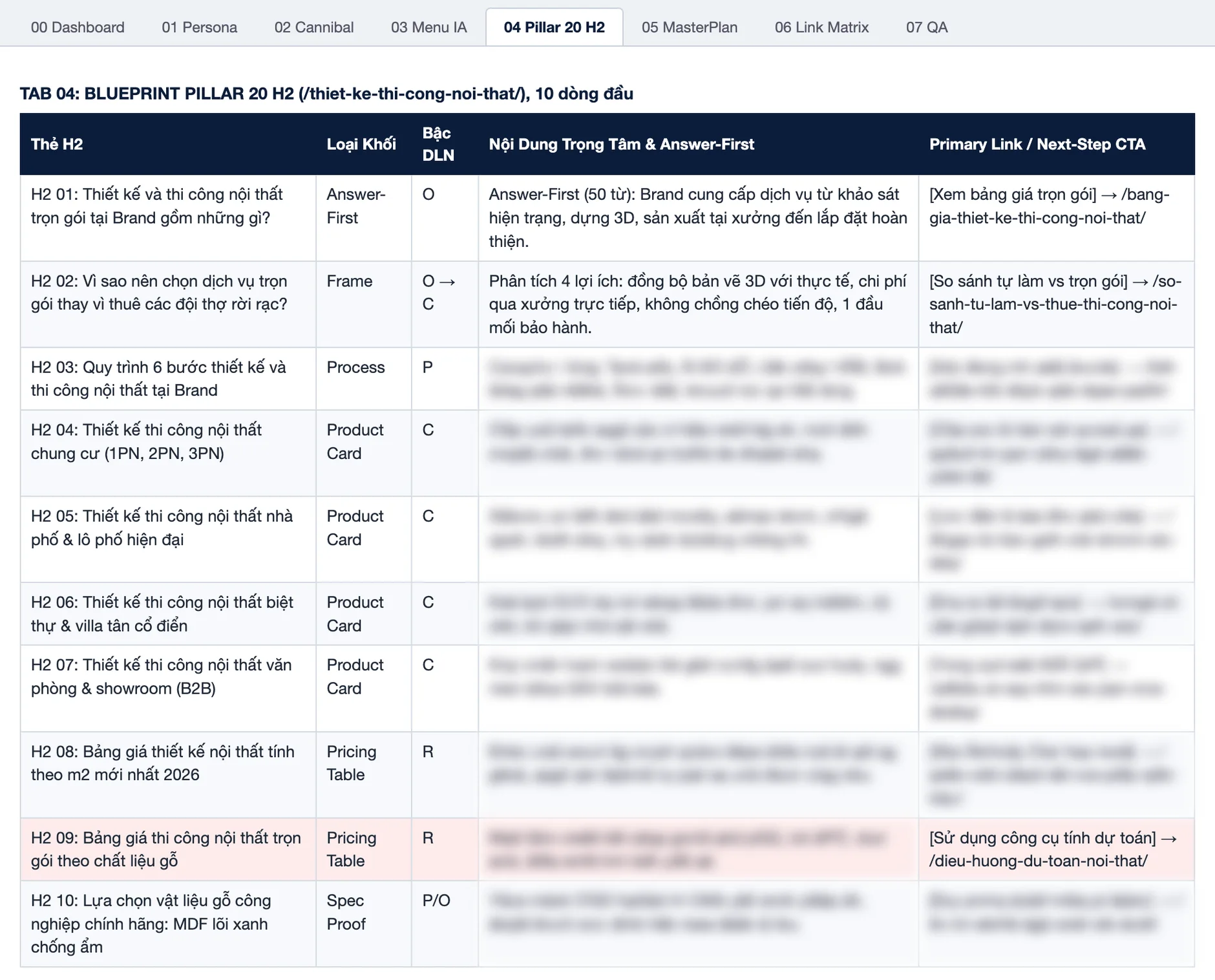Switch to the 00 Dashboard tab
Image resolution: width=1215 pixels, height=980 pixels.
(x=78, y=27)
